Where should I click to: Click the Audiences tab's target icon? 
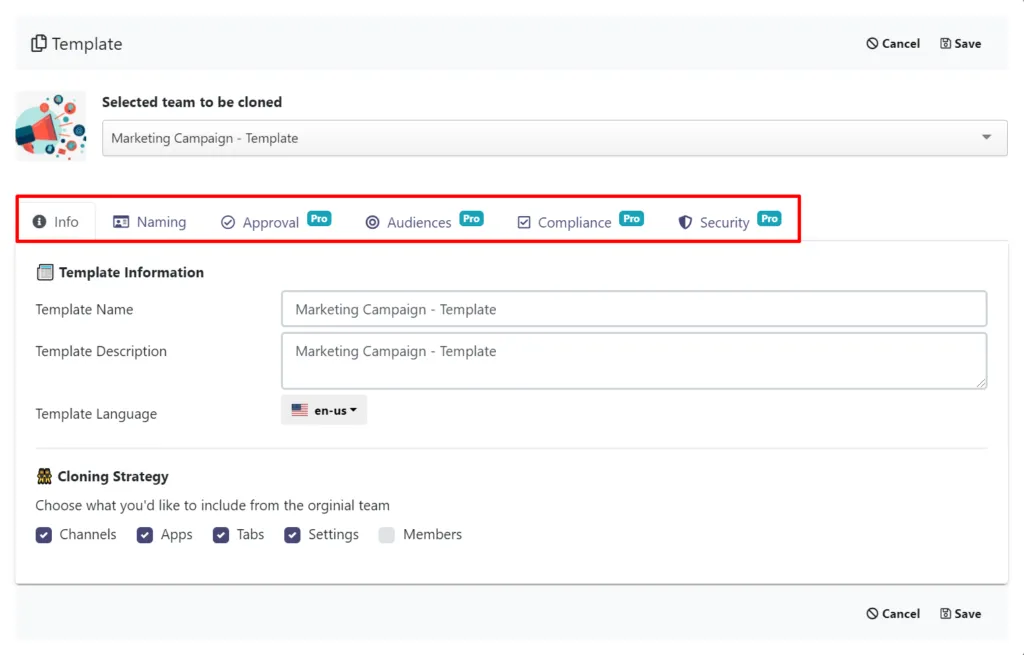coord(372,223)
